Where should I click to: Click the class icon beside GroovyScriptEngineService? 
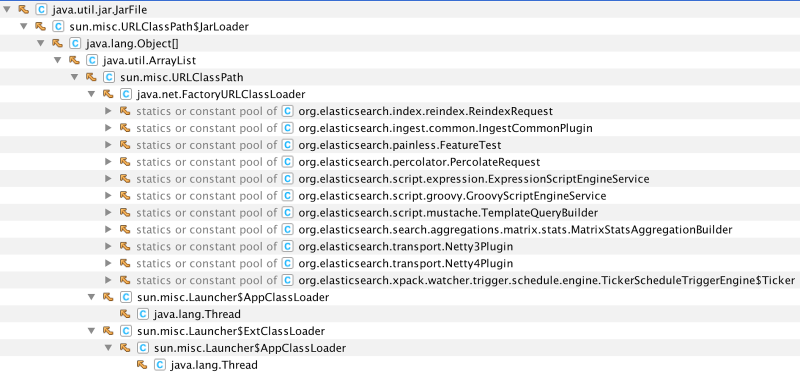pos(288,195)
